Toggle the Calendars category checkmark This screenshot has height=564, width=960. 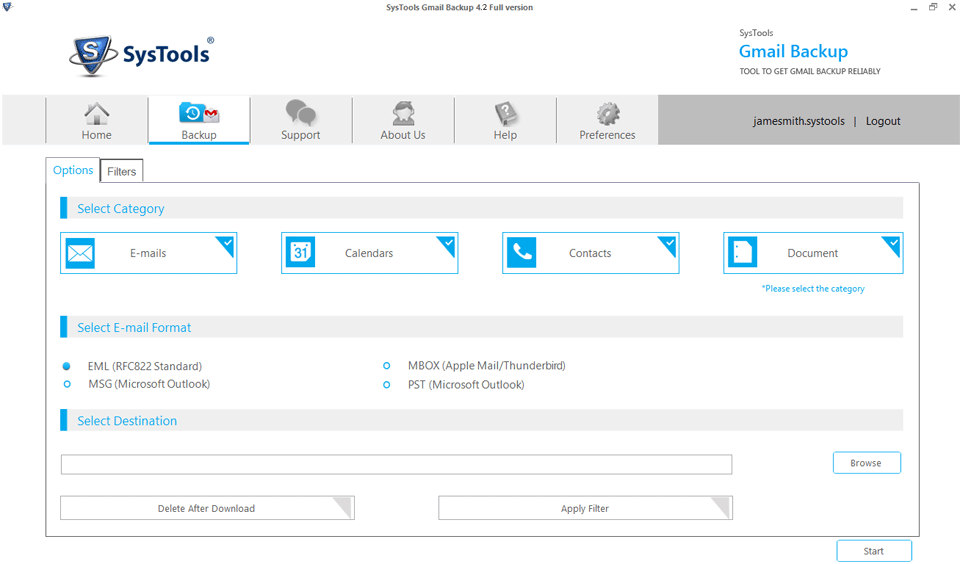pyautogui.click(x=448, y=244)
